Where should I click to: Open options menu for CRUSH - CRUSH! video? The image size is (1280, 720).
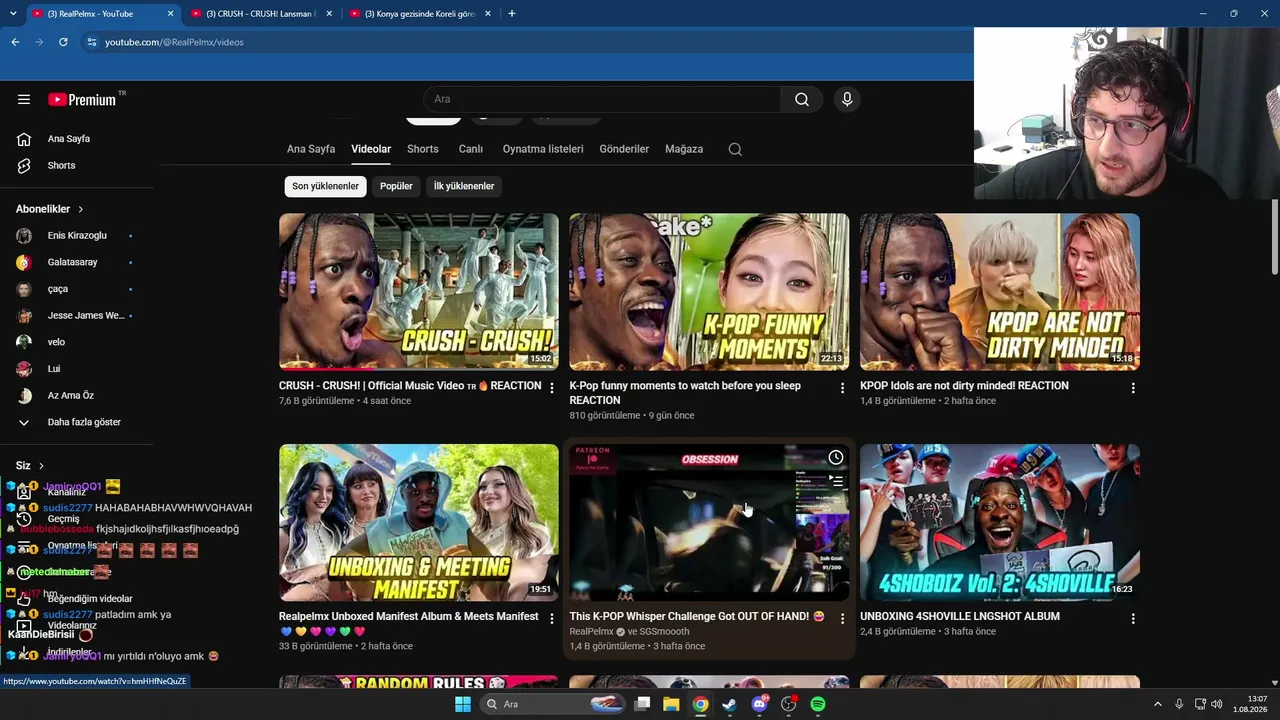(x=552, y=388)
